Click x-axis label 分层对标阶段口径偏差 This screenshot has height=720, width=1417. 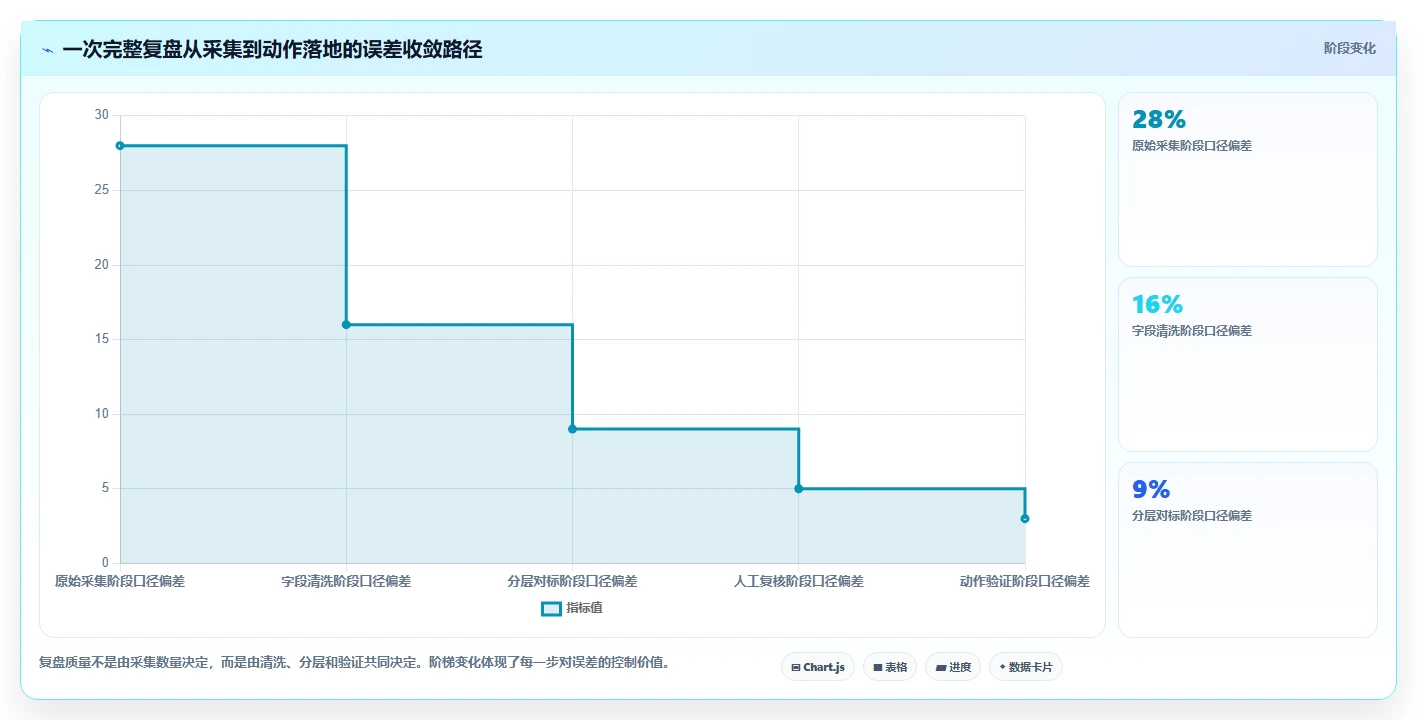click(x=572, y=581)
